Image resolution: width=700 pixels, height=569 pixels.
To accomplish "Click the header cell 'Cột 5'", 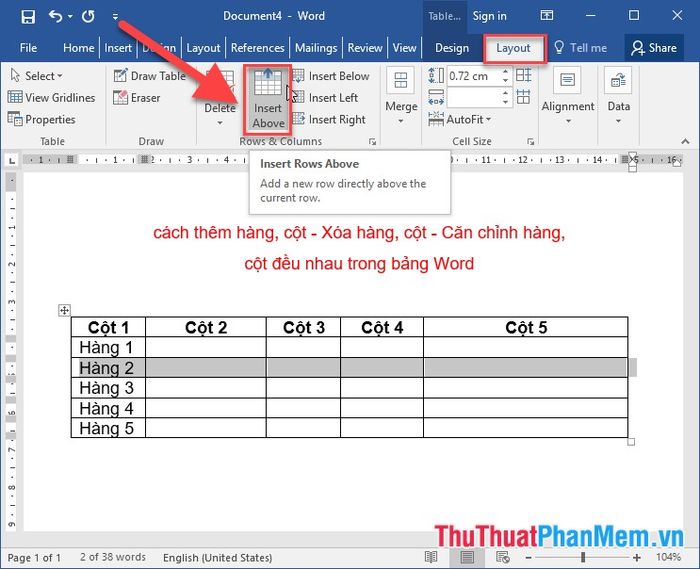I will point(526,327).
